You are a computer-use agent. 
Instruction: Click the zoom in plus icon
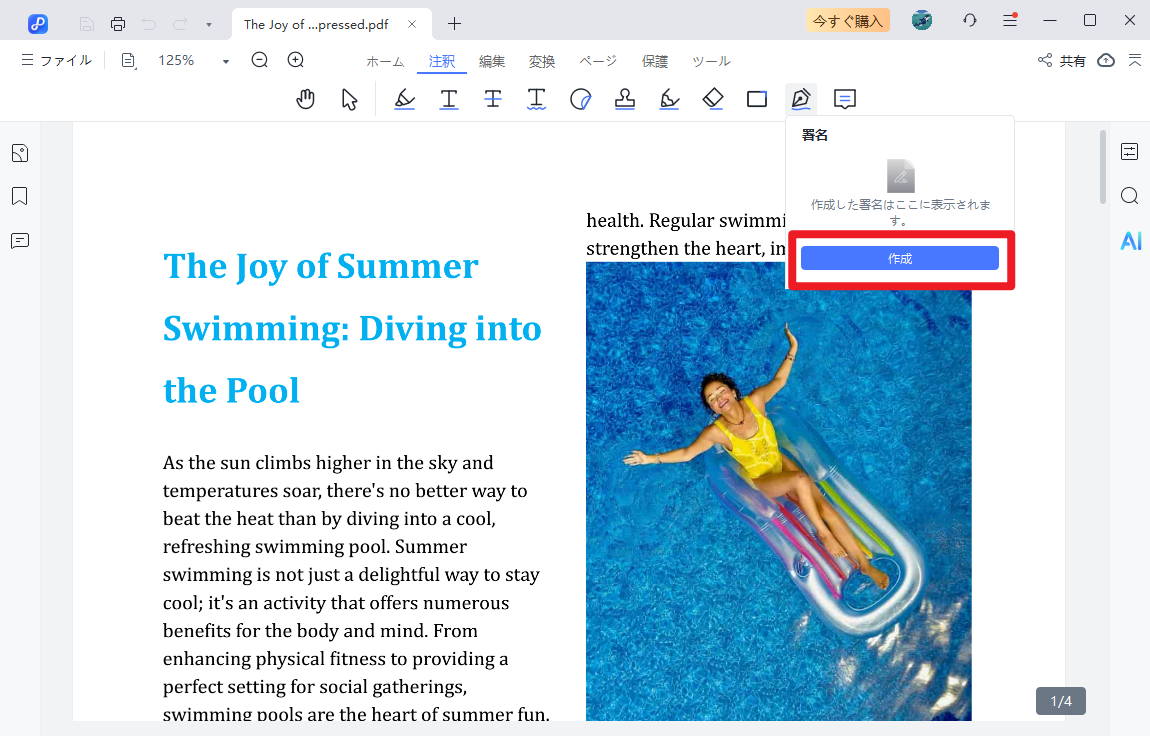click(x=295, y=61)
